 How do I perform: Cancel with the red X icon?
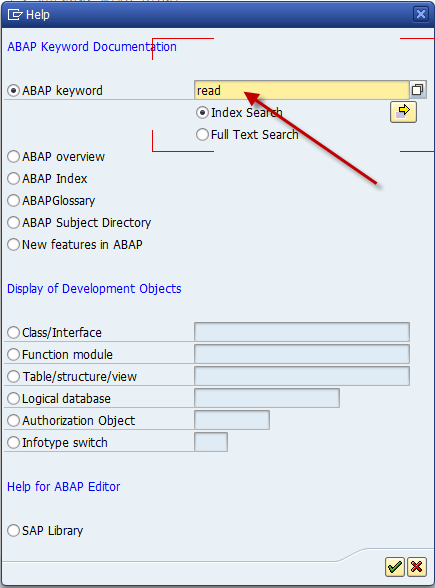pyautogui.click(x=417, y=567)
